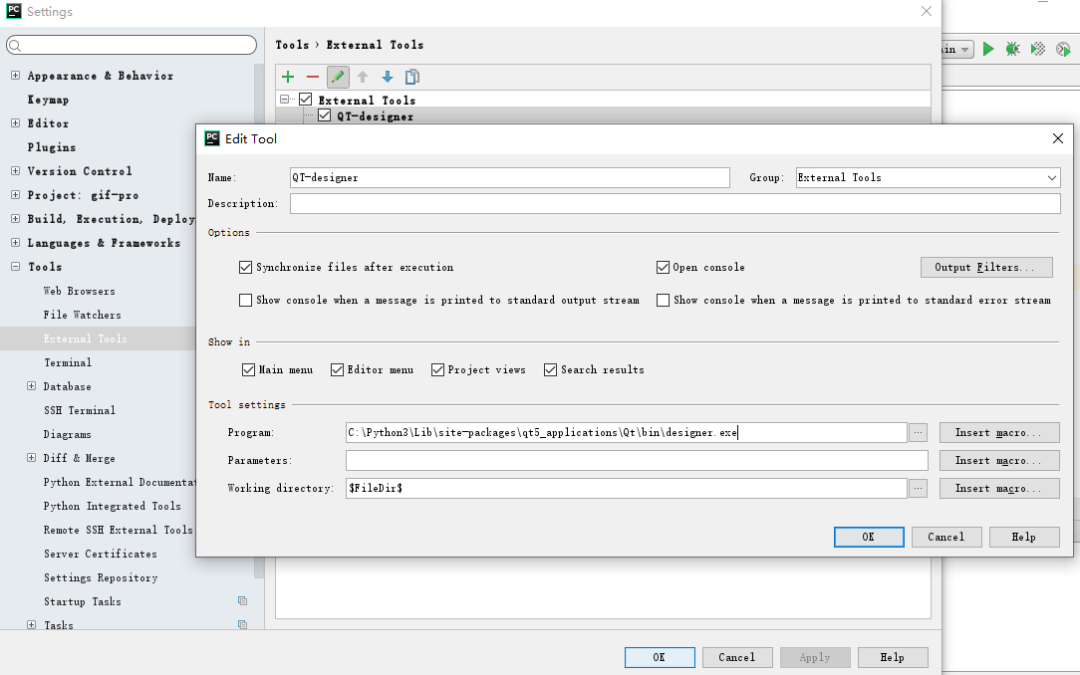This screenshot has width=1080, height=675.
Task: Expand Appearance & Behavior settings
Action: tap(15, 75)
